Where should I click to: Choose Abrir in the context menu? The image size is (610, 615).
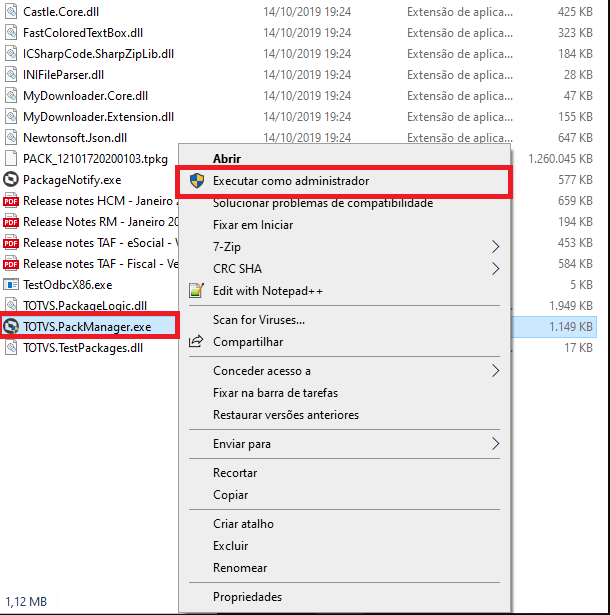point(227,159)
